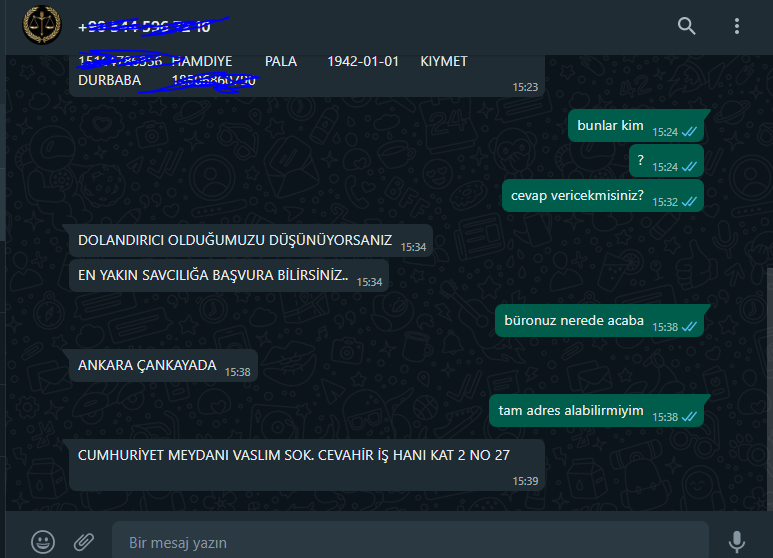Select the 'büronuz nerede acaba' message
Screen dimensions: 773x558
599,321
